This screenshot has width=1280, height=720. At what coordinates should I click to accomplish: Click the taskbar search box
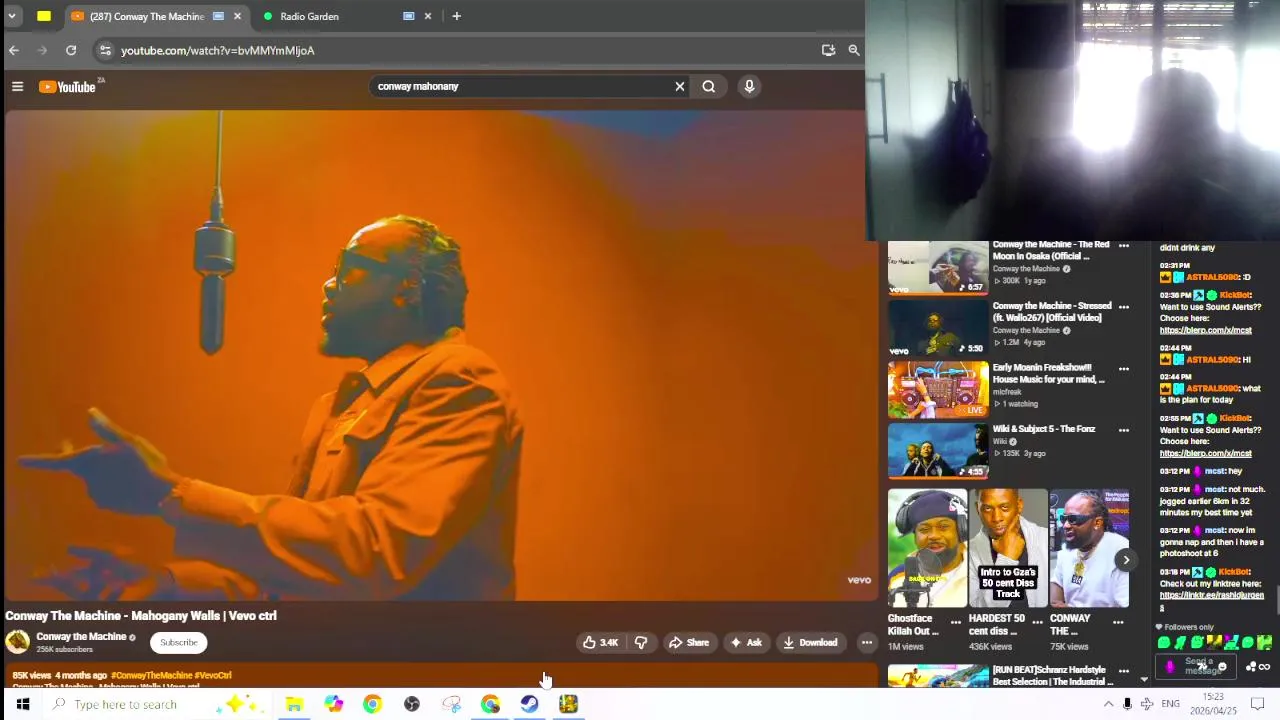click(155, 704)
